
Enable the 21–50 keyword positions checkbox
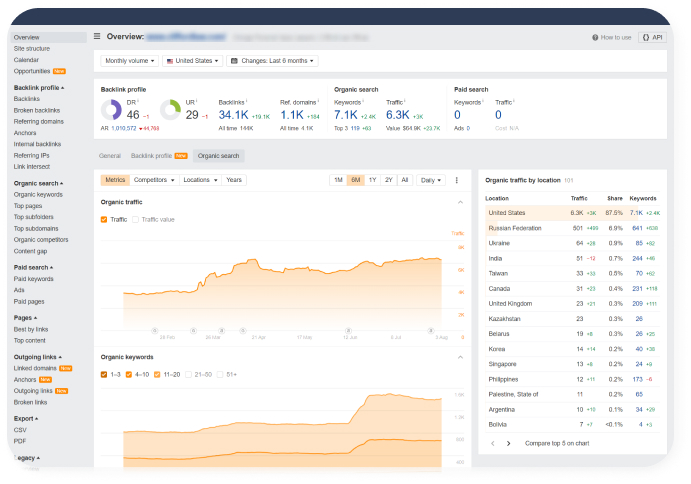[x=188, y=374]
